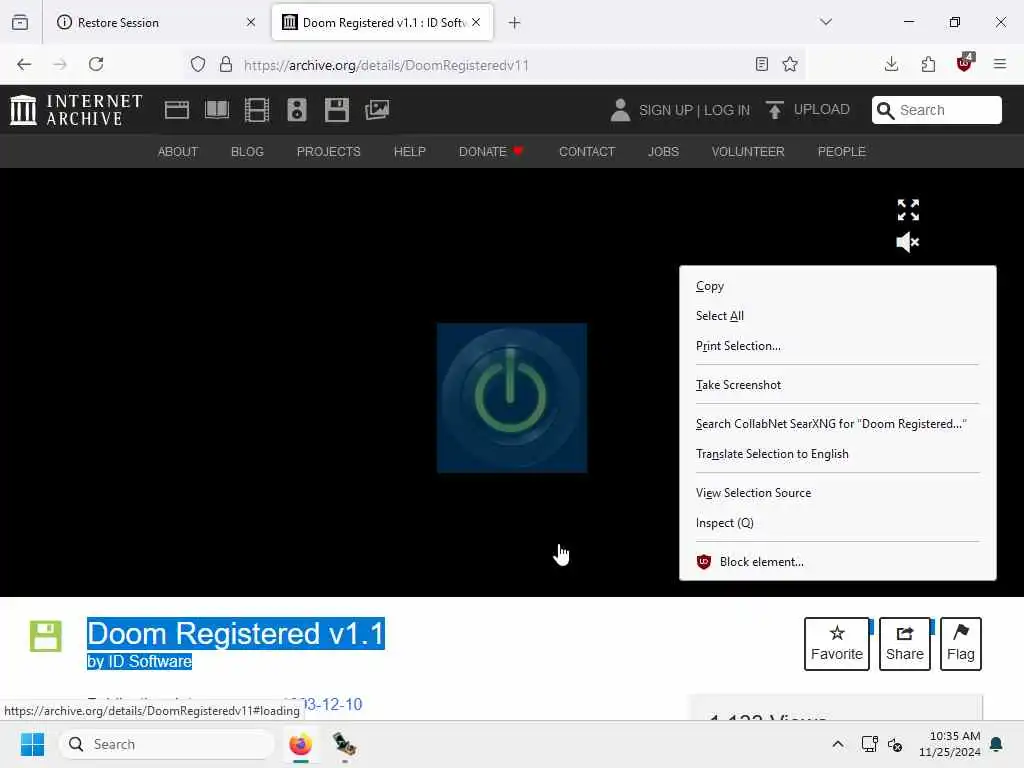Open the JOBS link

[664, 152]
